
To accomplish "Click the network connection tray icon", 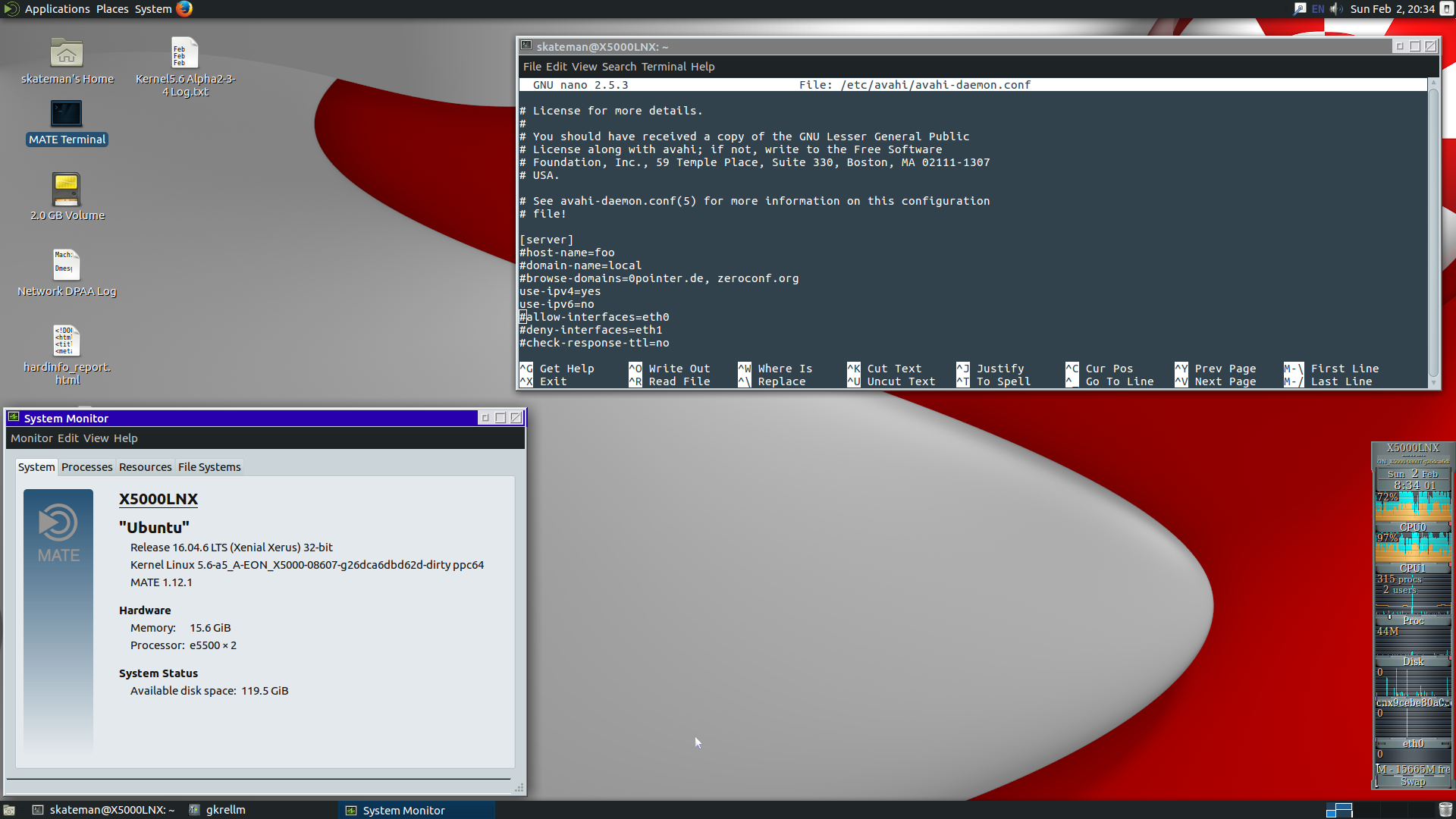I will 1300,9.
